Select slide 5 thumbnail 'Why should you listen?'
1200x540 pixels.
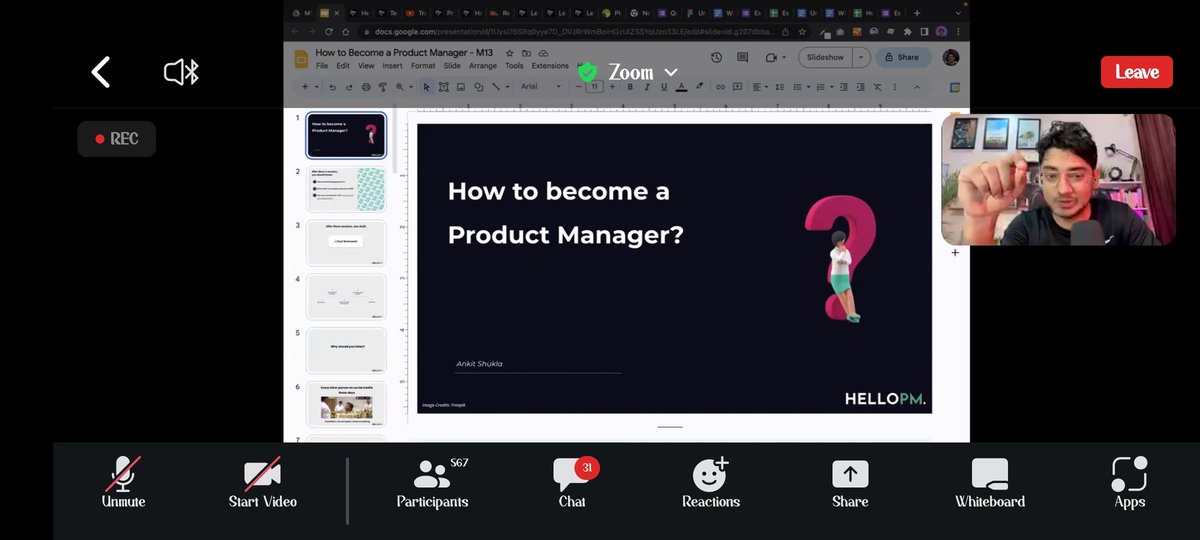click(x=345, y=350)
